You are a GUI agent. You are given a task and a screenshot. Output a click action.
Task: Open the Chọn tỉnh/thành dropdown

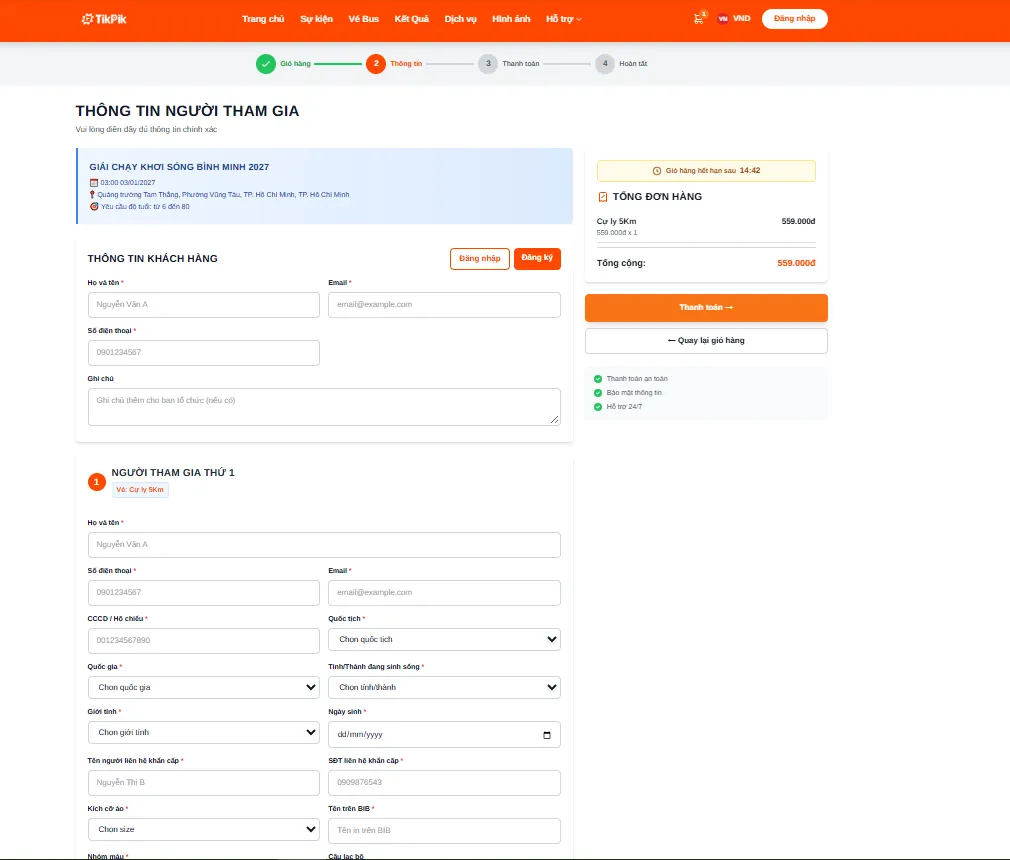[x=444, y=687]
